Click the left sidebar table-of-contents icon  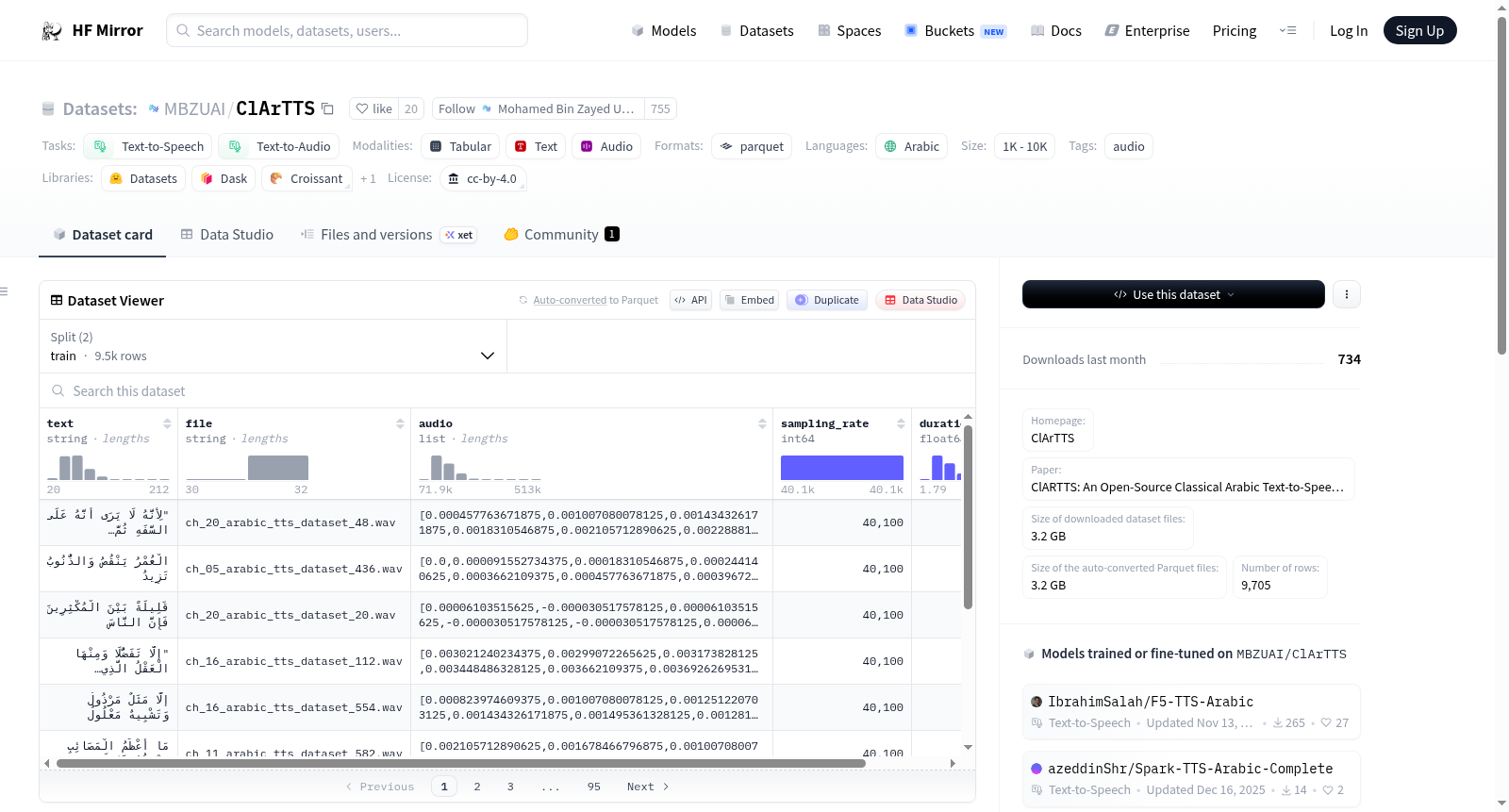pos(4,291)
